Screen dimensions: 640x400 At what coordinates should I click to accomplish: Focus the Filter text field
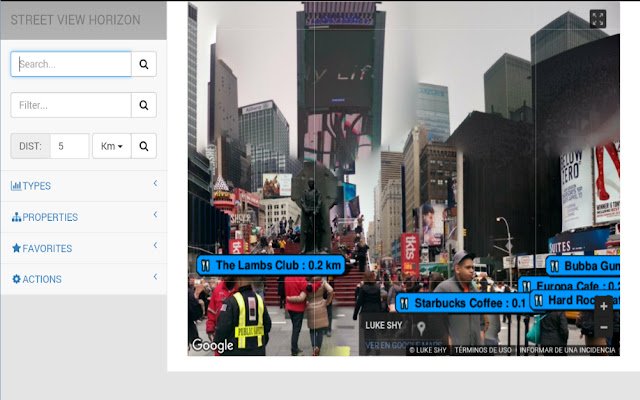(x=71, y=105)
